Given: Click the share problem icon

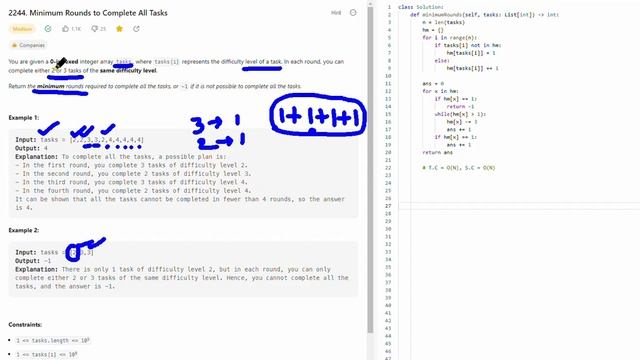Looking at the screenshot, I should (136, 29).
